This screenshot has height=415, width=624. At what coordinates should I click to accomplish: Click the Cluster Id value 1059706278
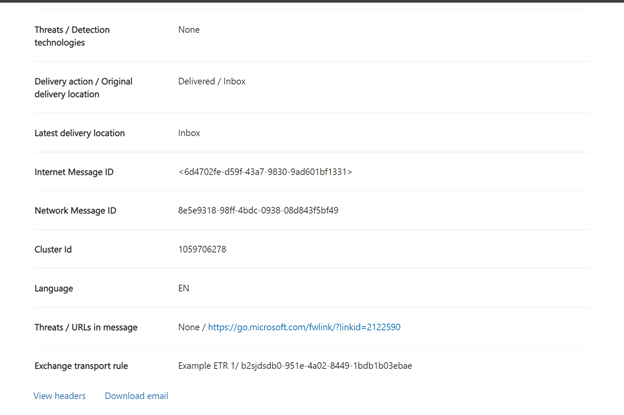pos(202,249)
